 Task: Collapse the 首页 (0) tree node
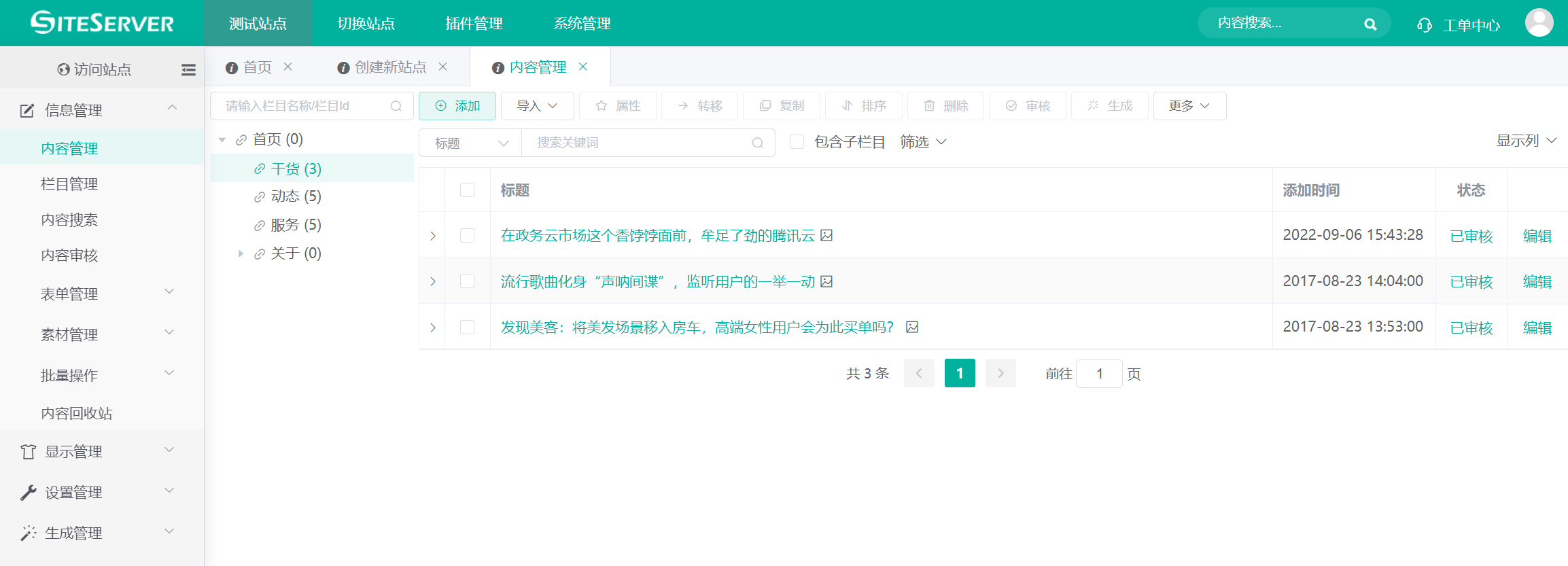click(222, 140)
